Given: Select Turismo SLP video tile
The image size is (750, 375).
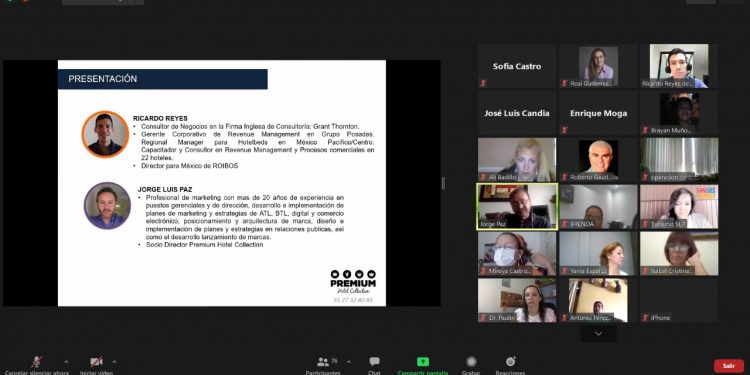Looking at the screenshot, I should 679,207.
